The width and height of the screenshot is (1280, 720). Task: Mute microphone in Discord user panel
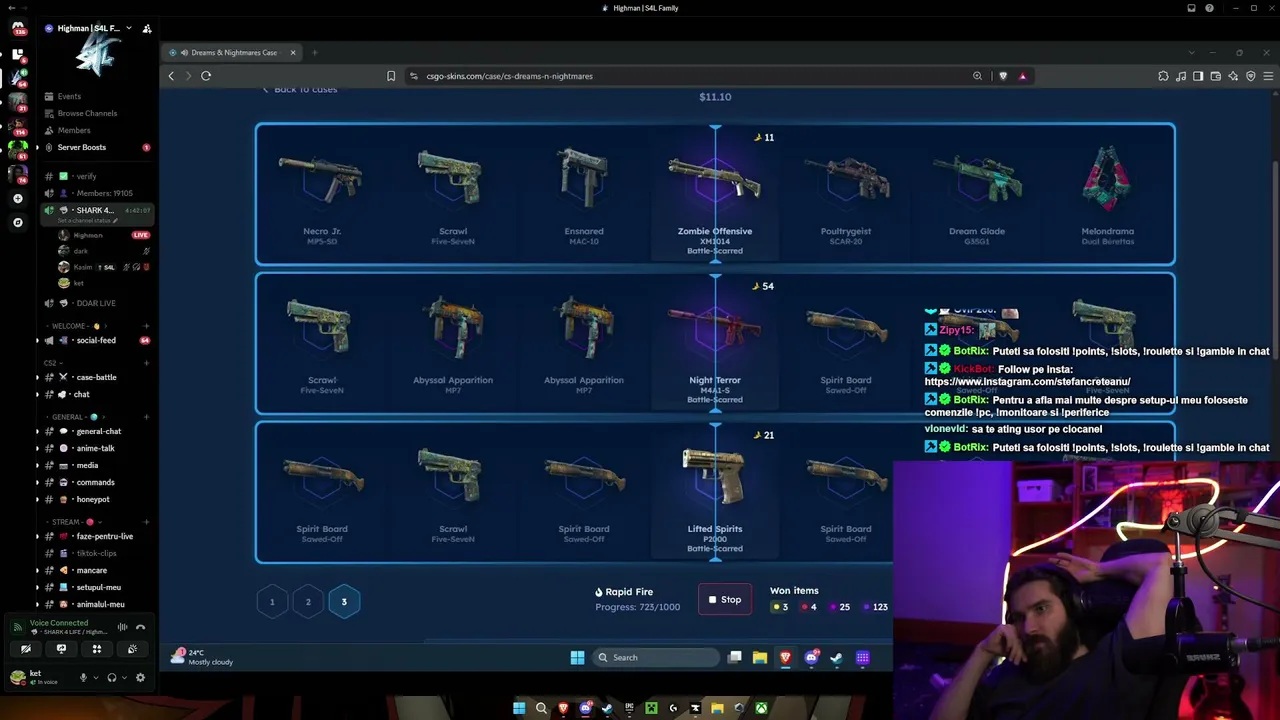[x=83, y=677]
